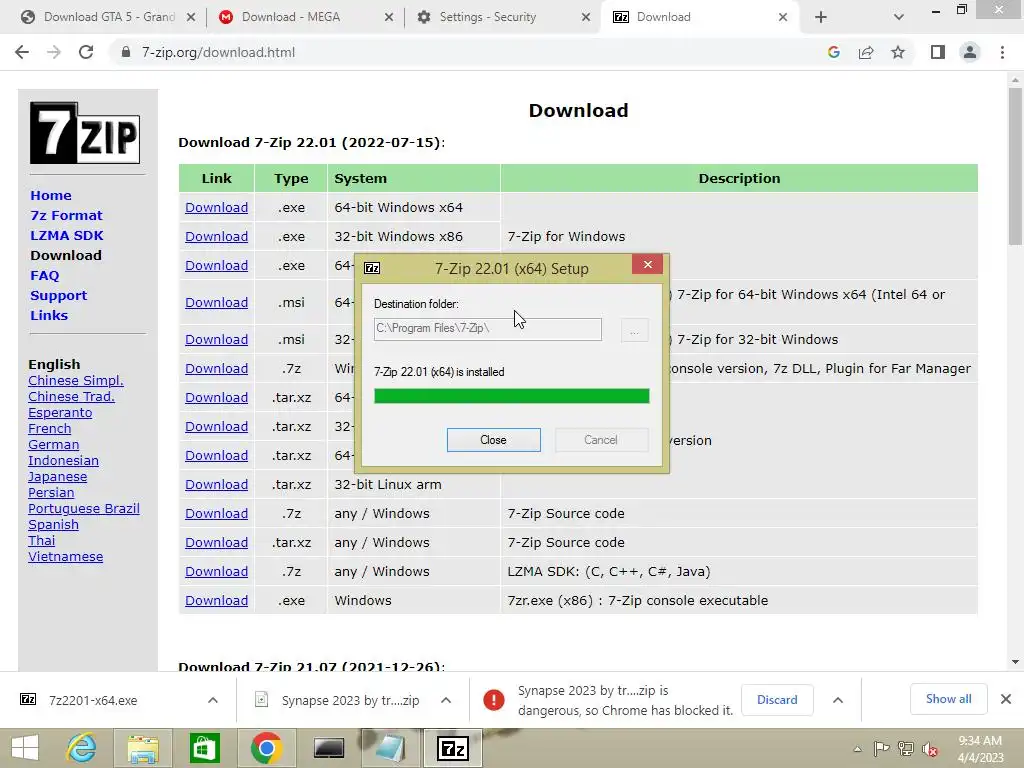The image size is (1024, 768).
Task: Open the Home sidebar link
Action: 51,195
